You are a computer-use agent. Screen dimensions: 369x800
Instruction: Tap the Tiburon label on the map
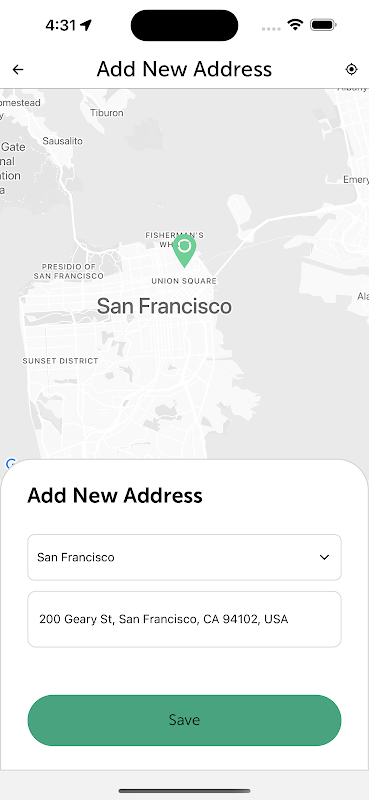pyautogui.click(x=107, y=113)
